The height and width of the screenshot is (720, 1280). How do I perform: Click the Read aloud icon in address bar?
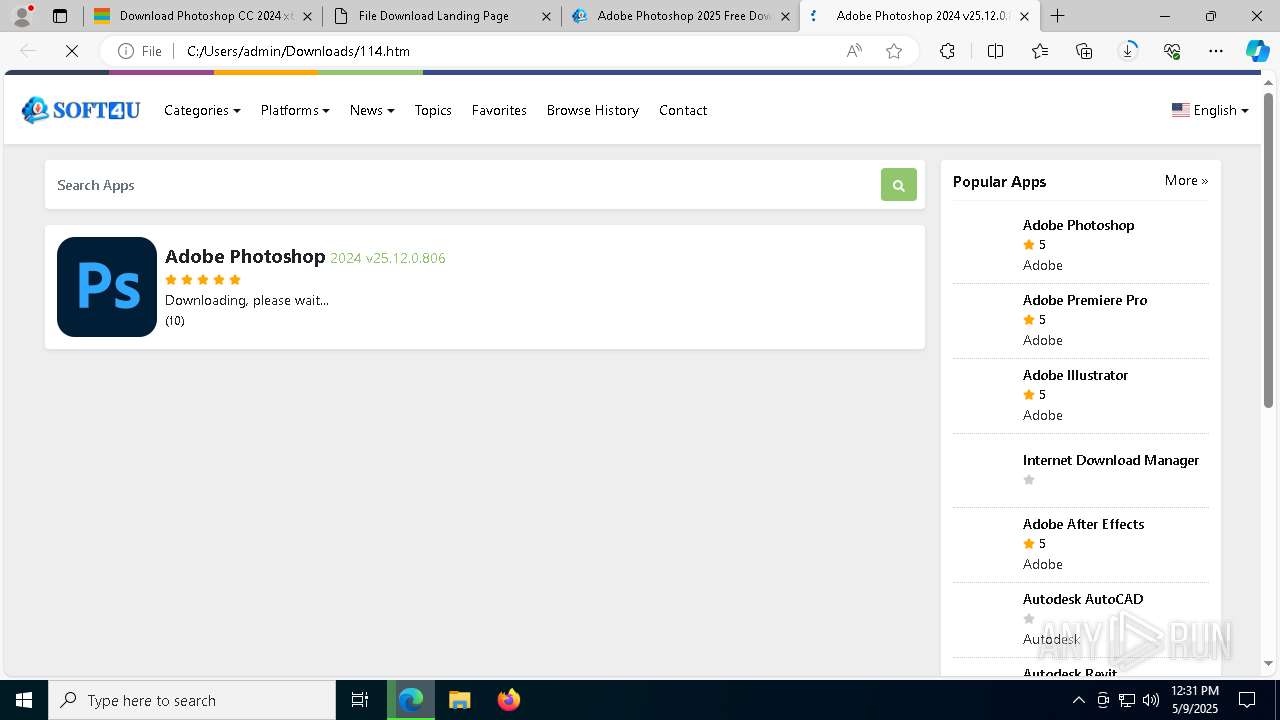pyautogui.click(x=854, y=51)
